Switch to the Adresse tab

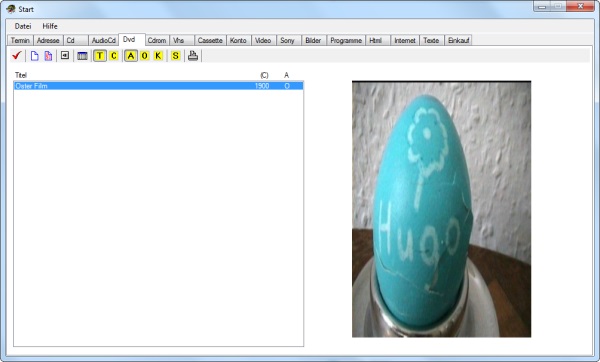(48, 40)
